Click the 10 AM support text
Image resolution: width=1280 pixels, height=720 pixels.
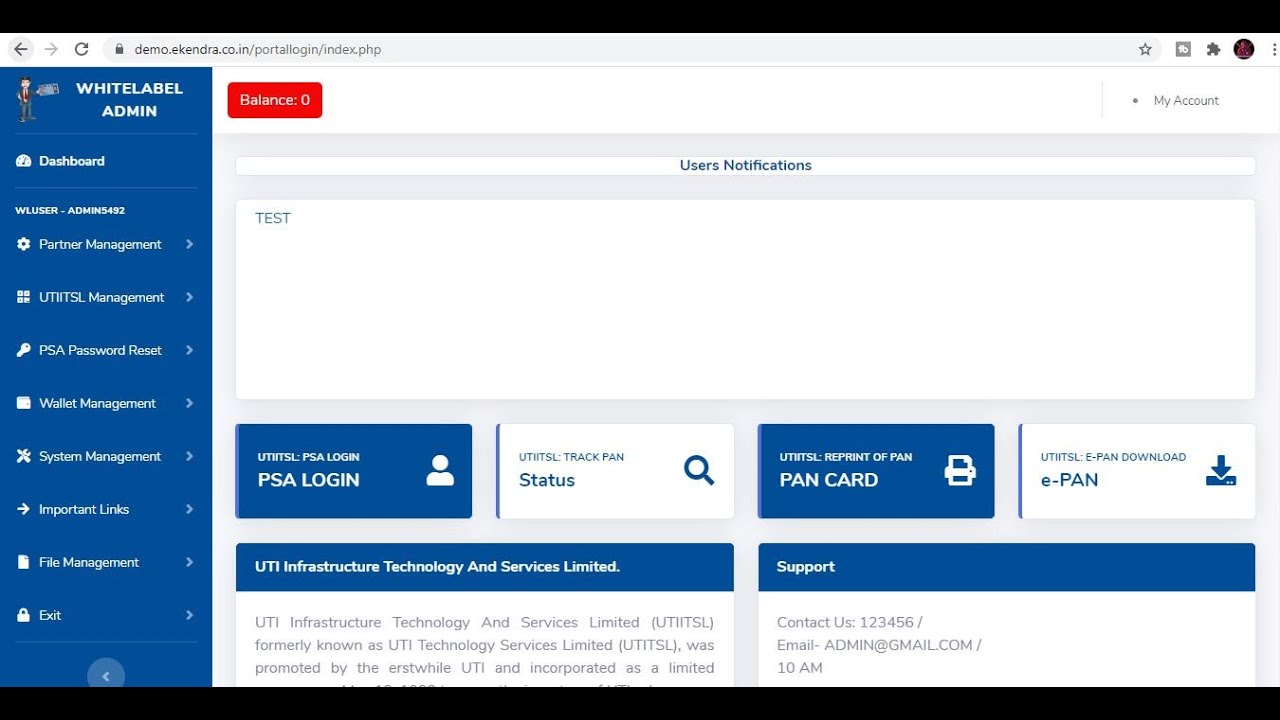pos(800,668)
